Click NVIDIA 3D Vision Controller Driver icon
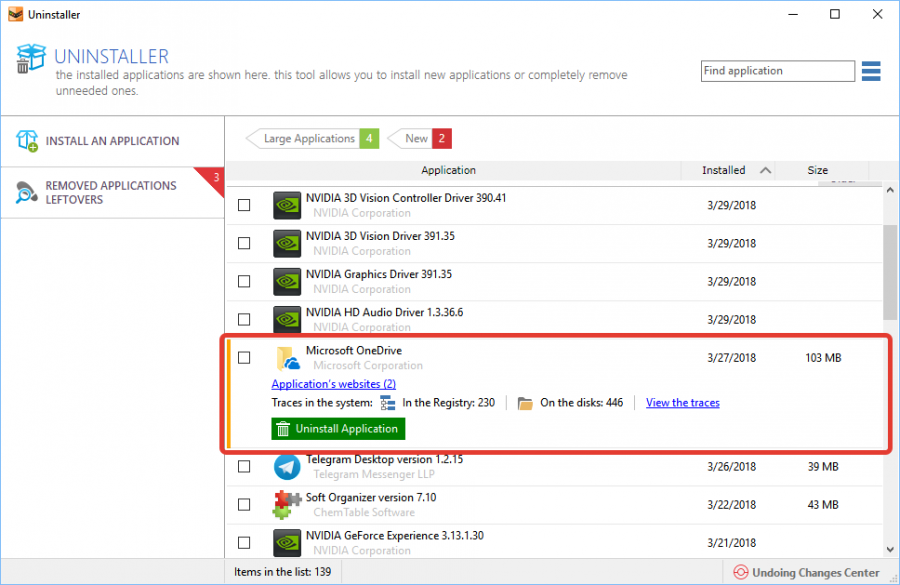This screenshot has width=900, height=585. click(x=287, y=206)
